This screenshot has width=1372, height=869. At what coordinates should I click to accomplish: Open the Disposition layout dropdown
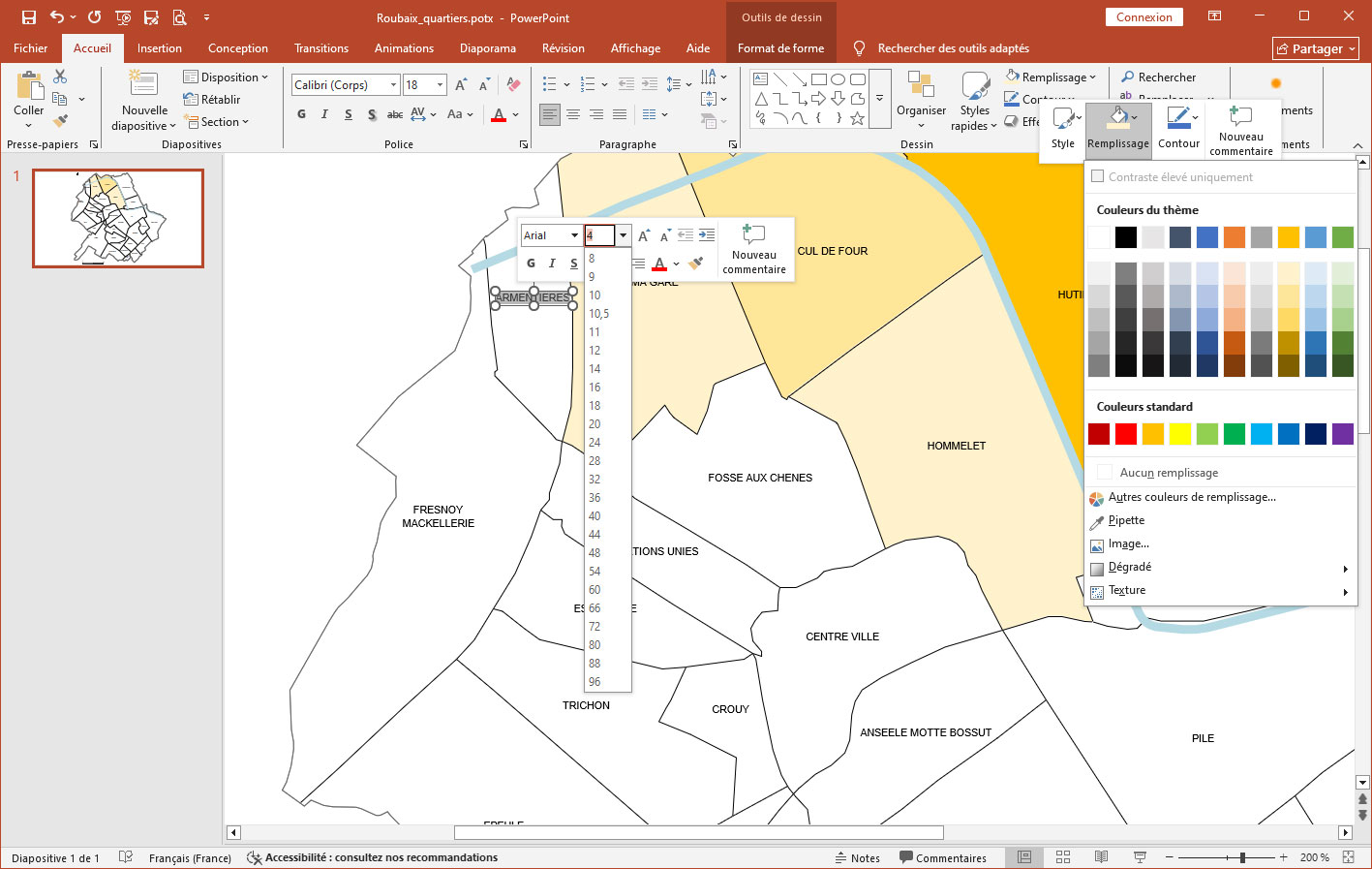coord(229,78)
